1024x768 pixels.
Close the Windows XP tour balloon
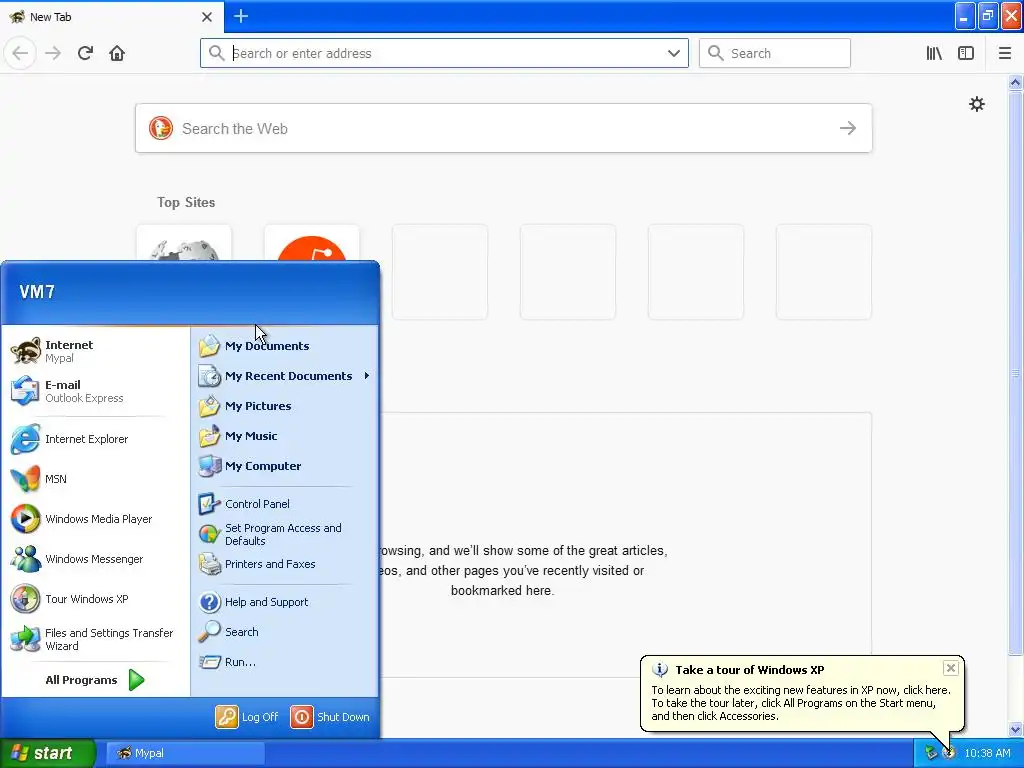tap(950, 667)
